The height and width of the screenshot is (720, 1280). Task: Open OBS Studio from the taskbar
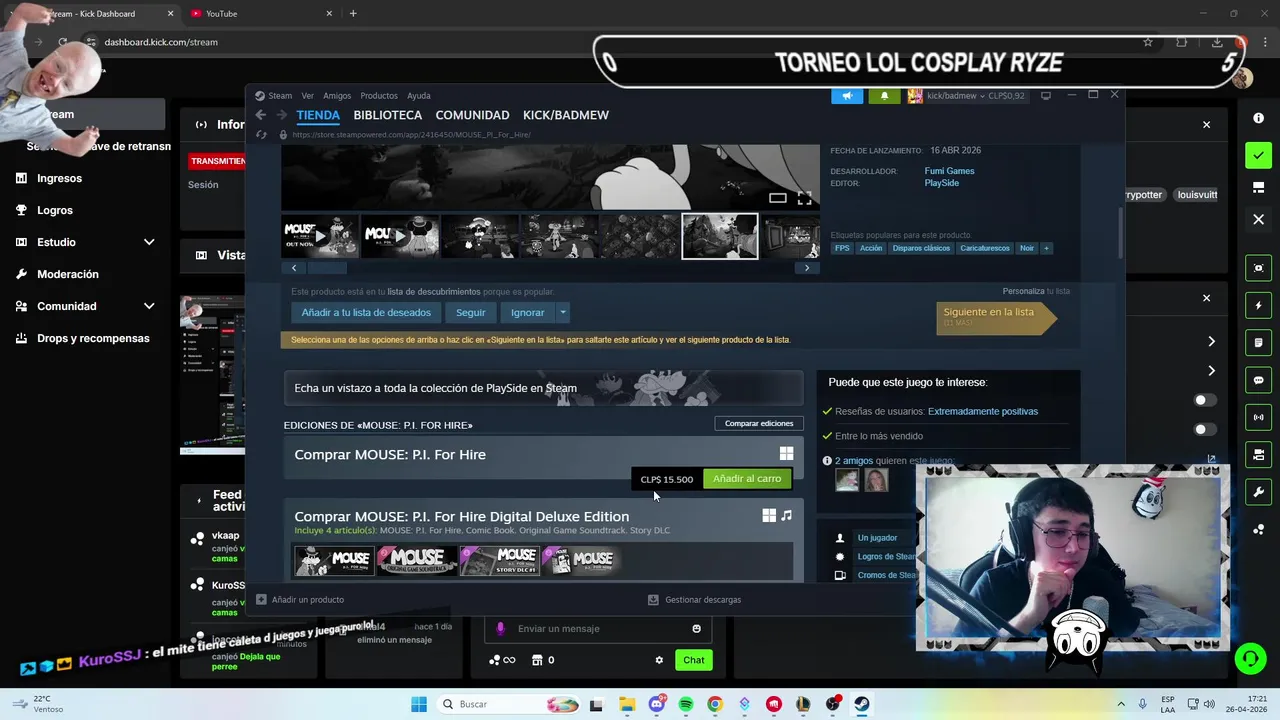(x=832, y=704)
